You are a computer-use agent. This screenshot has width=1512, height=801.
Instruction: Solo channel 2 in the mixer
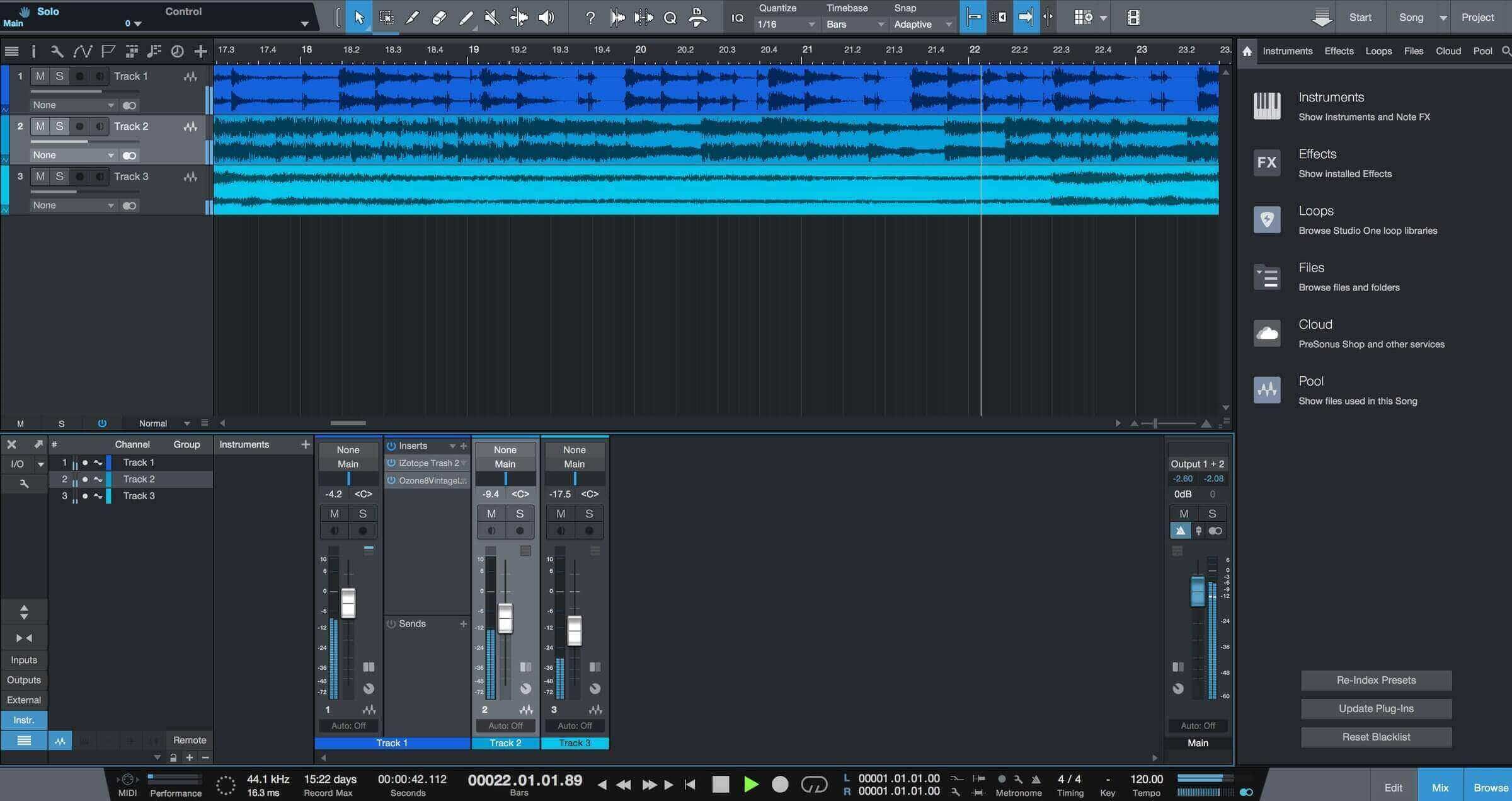pos(520,513)
